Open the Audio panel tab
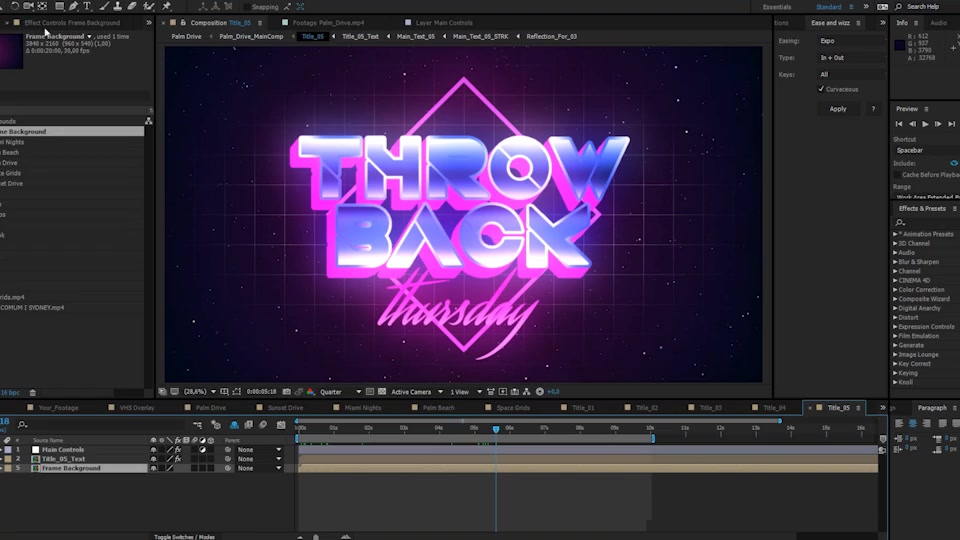The image size is (960, 540). [938, 22]
